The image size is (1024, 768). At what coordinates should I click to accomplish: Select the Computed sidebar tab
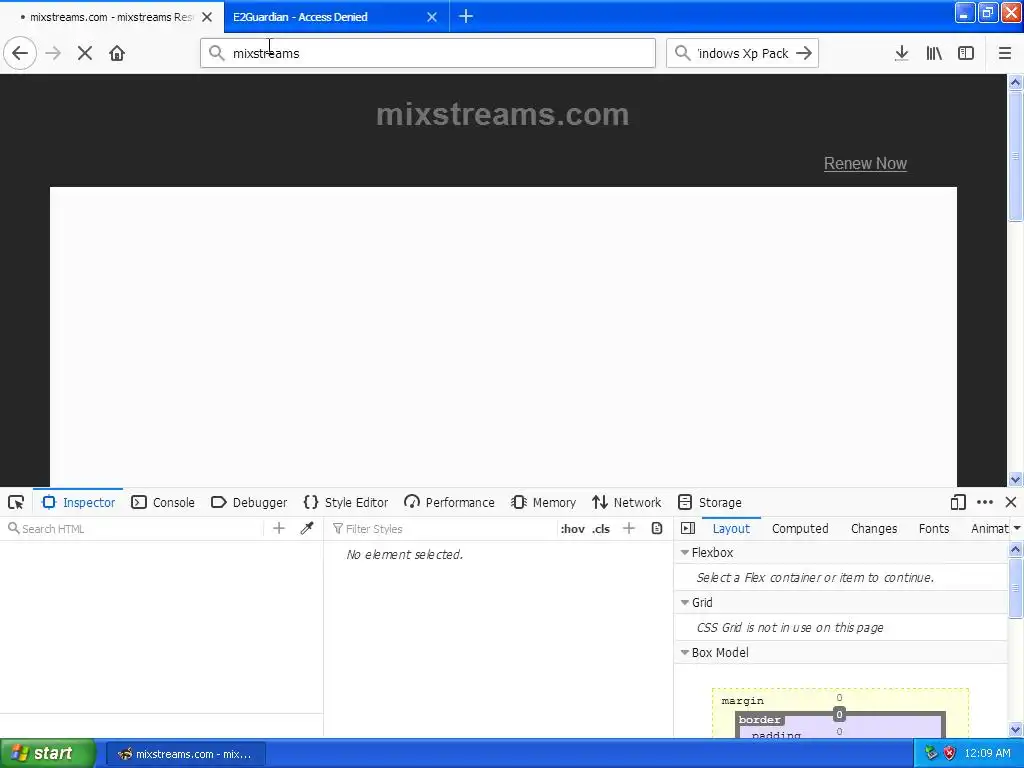point(800,528)
